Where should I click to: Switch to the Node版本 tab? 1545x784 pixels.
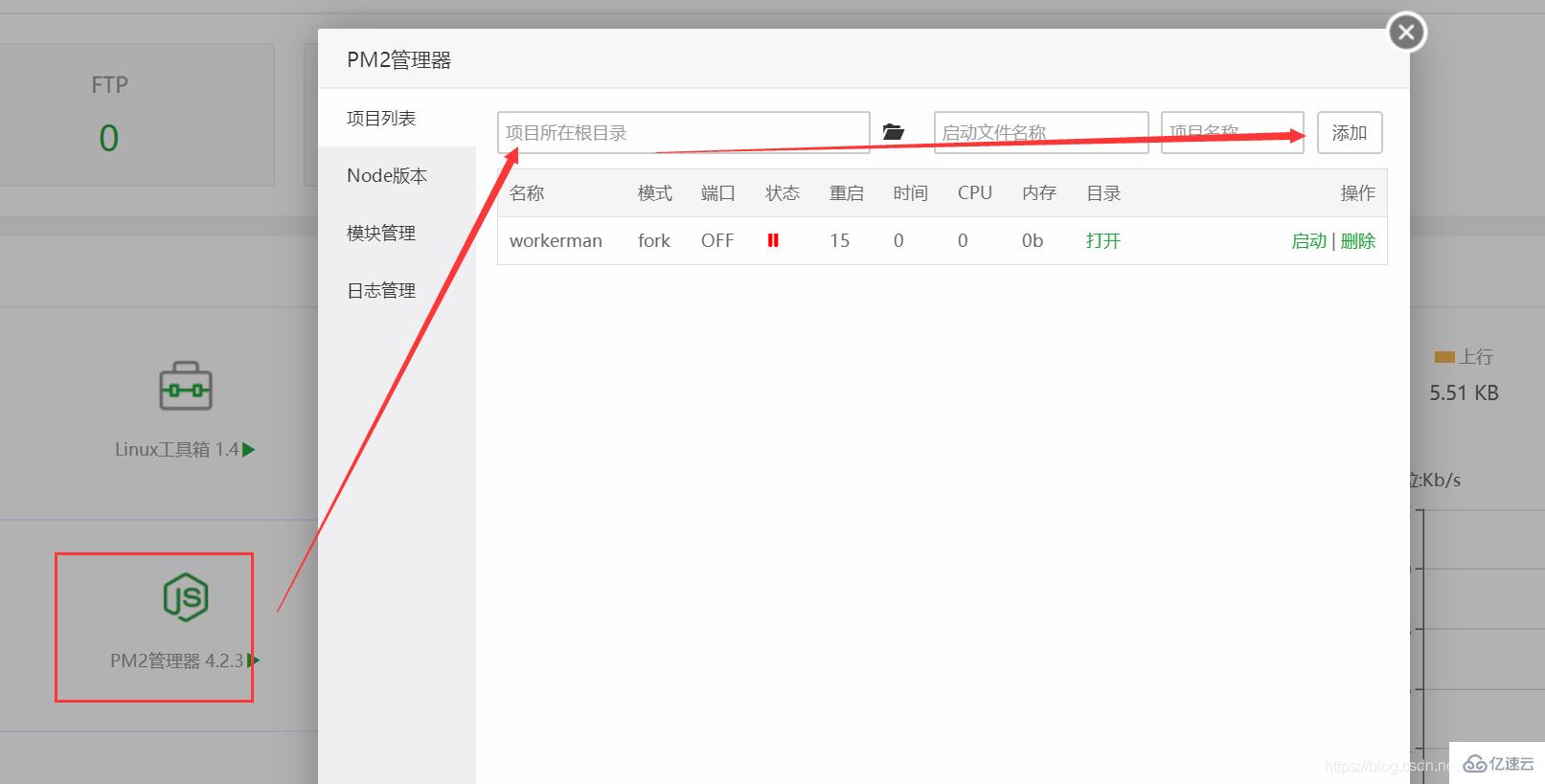[x=398, y=175]
